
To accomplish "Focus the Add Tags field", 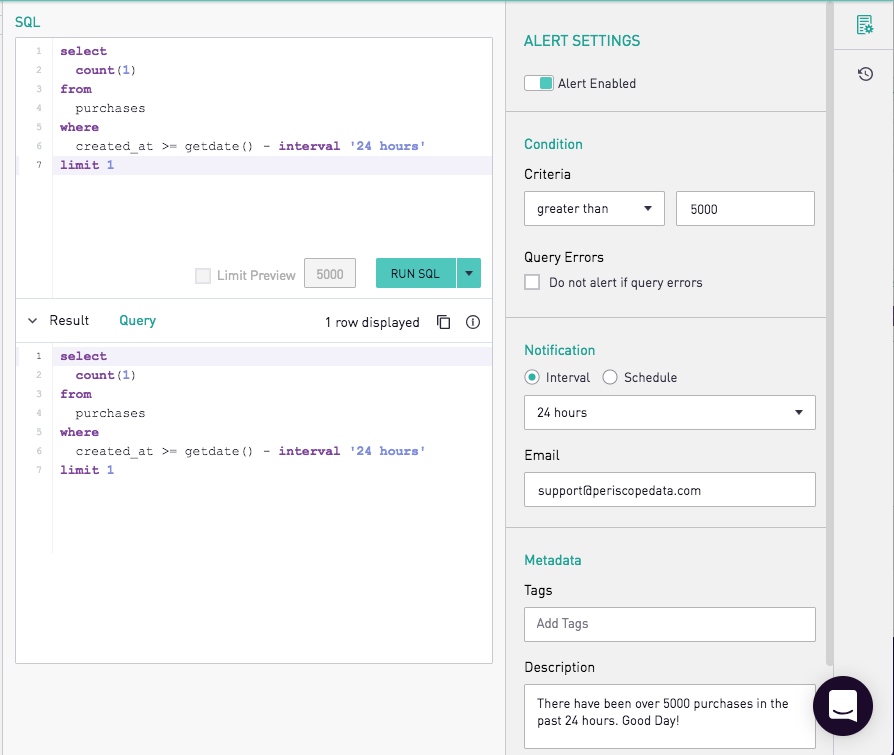I will coord(670,624).
